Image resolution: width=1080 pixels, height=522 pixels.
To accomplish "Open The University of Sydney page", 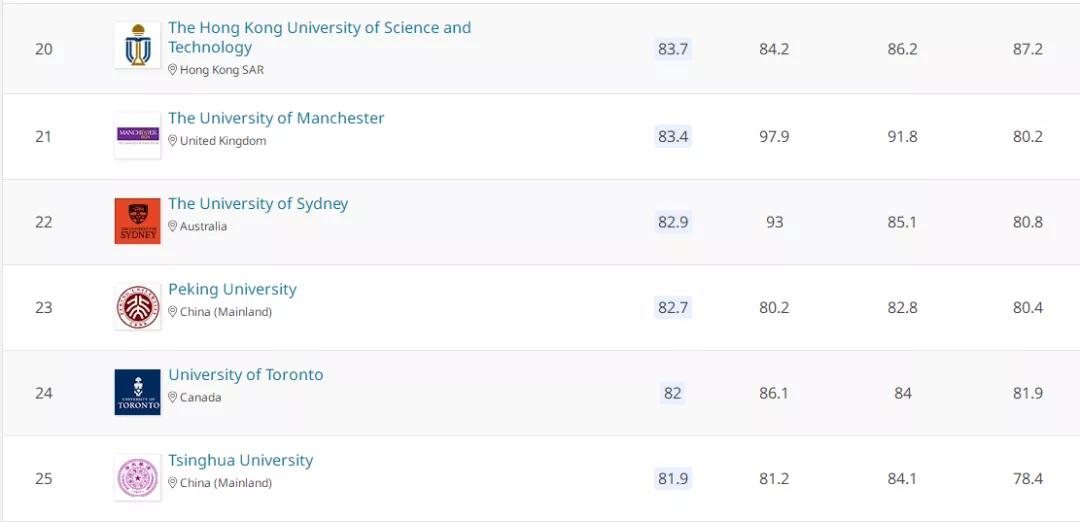I will pyautogui.click(x=258, y=204).
